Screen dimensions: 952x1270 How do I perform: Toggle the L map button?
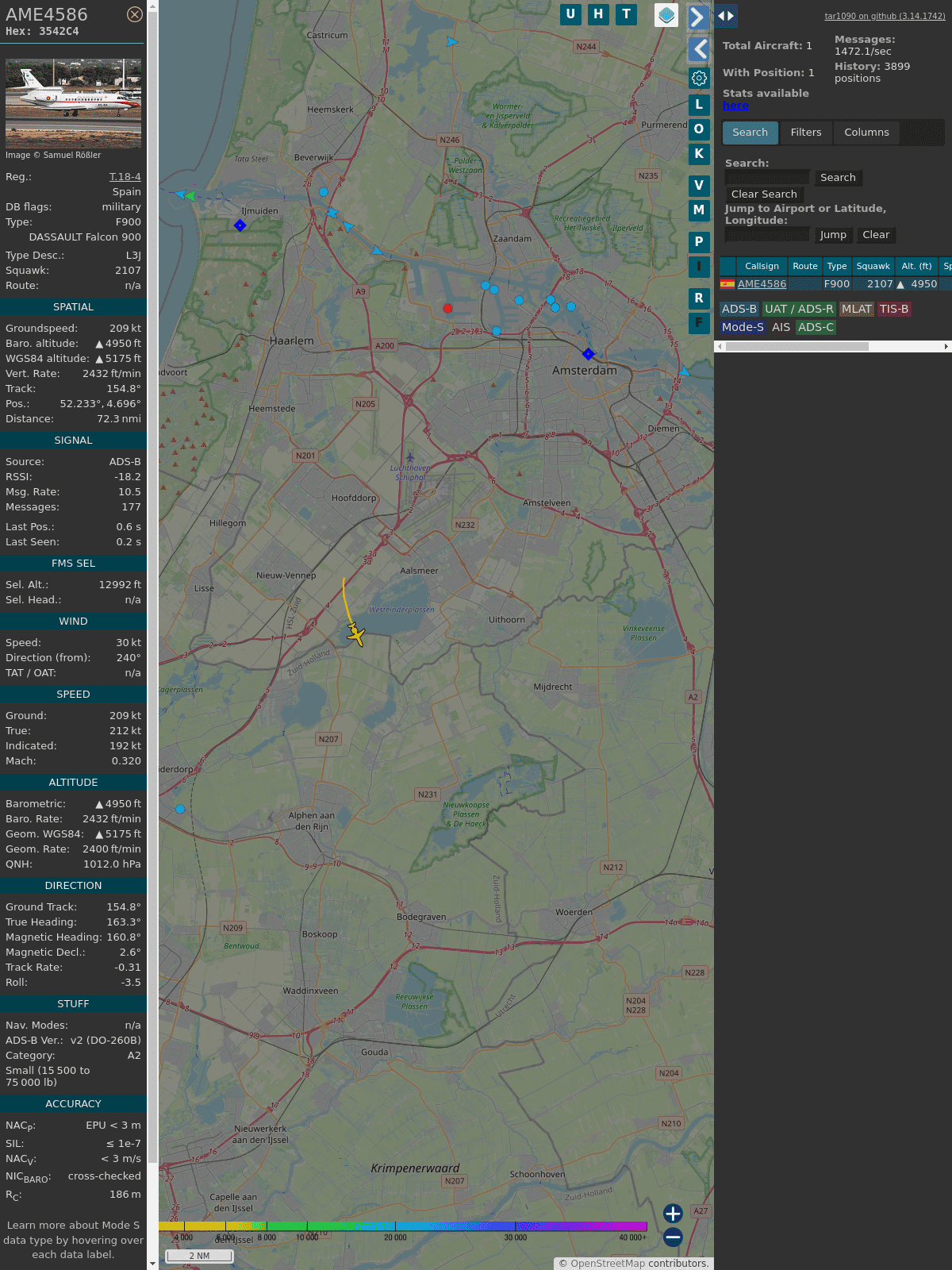[699, 104]
